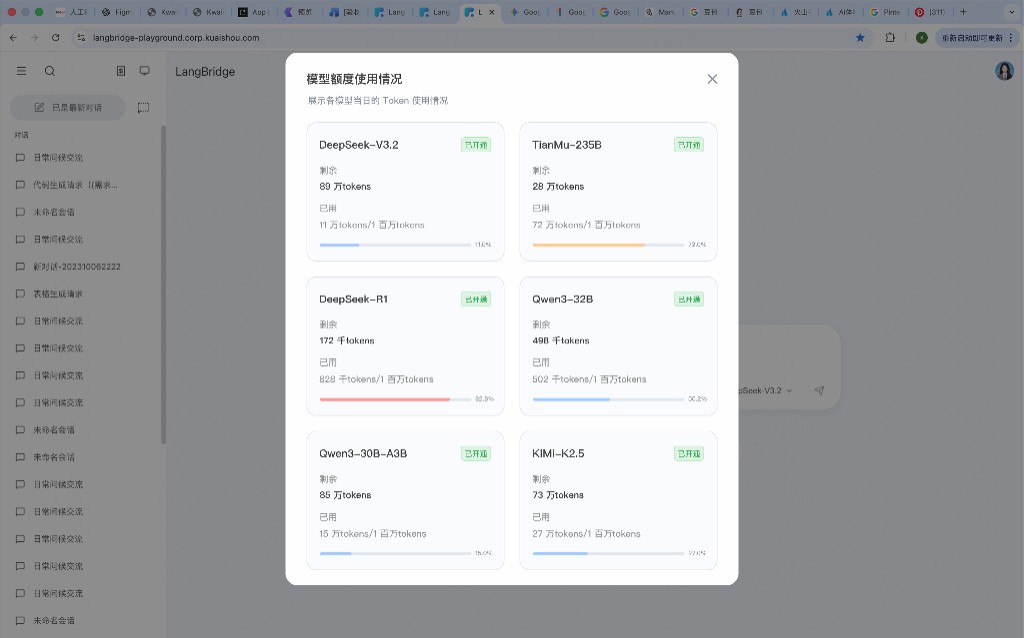The image size is (1024, 638).
Task: Click the sidebar conversation list scrollbar
Action: [x=163, y=285]
